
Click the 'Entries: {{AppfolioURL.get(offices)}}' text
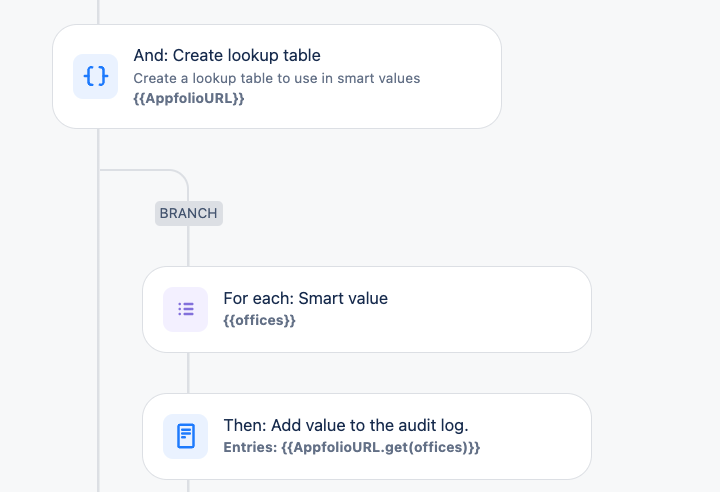[x=352, y=447]
